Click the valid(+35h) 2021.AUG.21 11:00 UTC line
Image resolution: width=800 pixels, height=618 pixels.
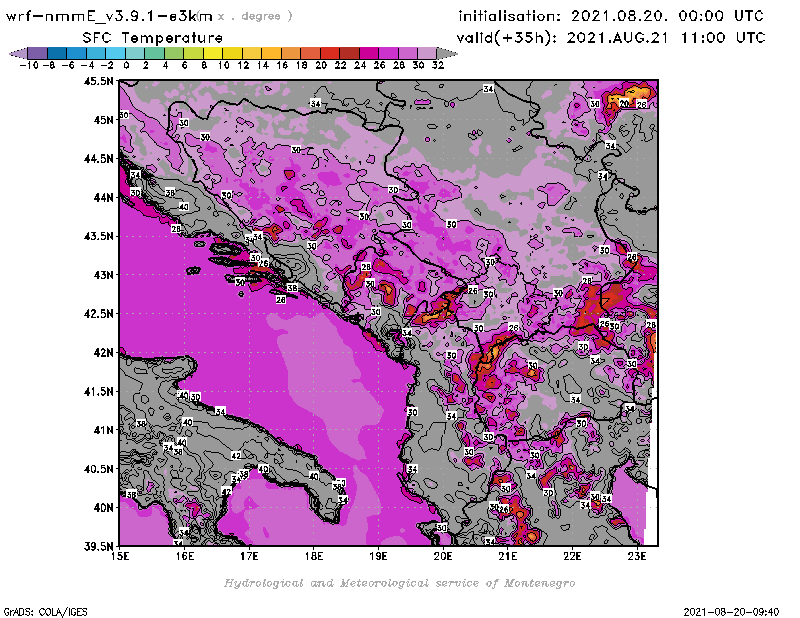611,38
